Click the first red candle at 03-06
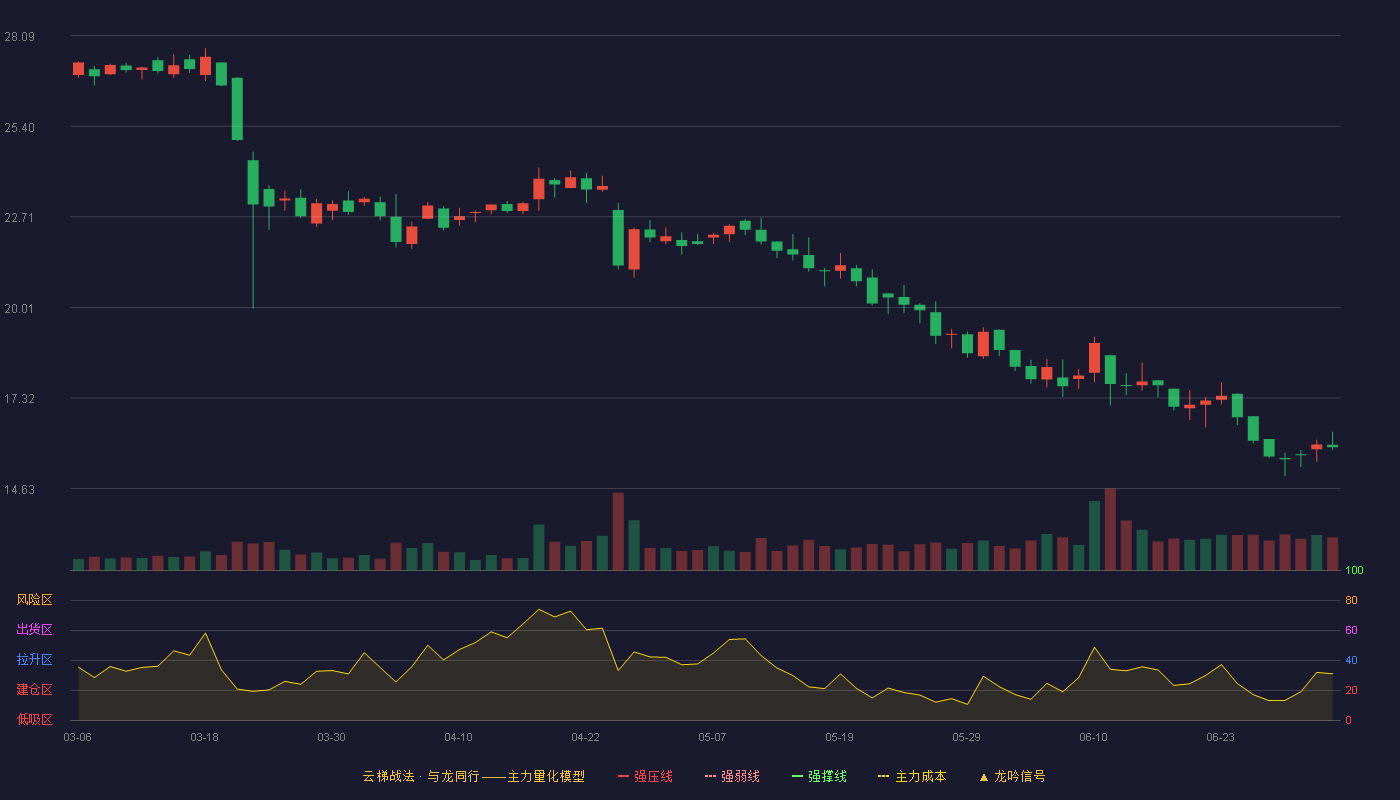The image size is (1400, 800). 78,69
